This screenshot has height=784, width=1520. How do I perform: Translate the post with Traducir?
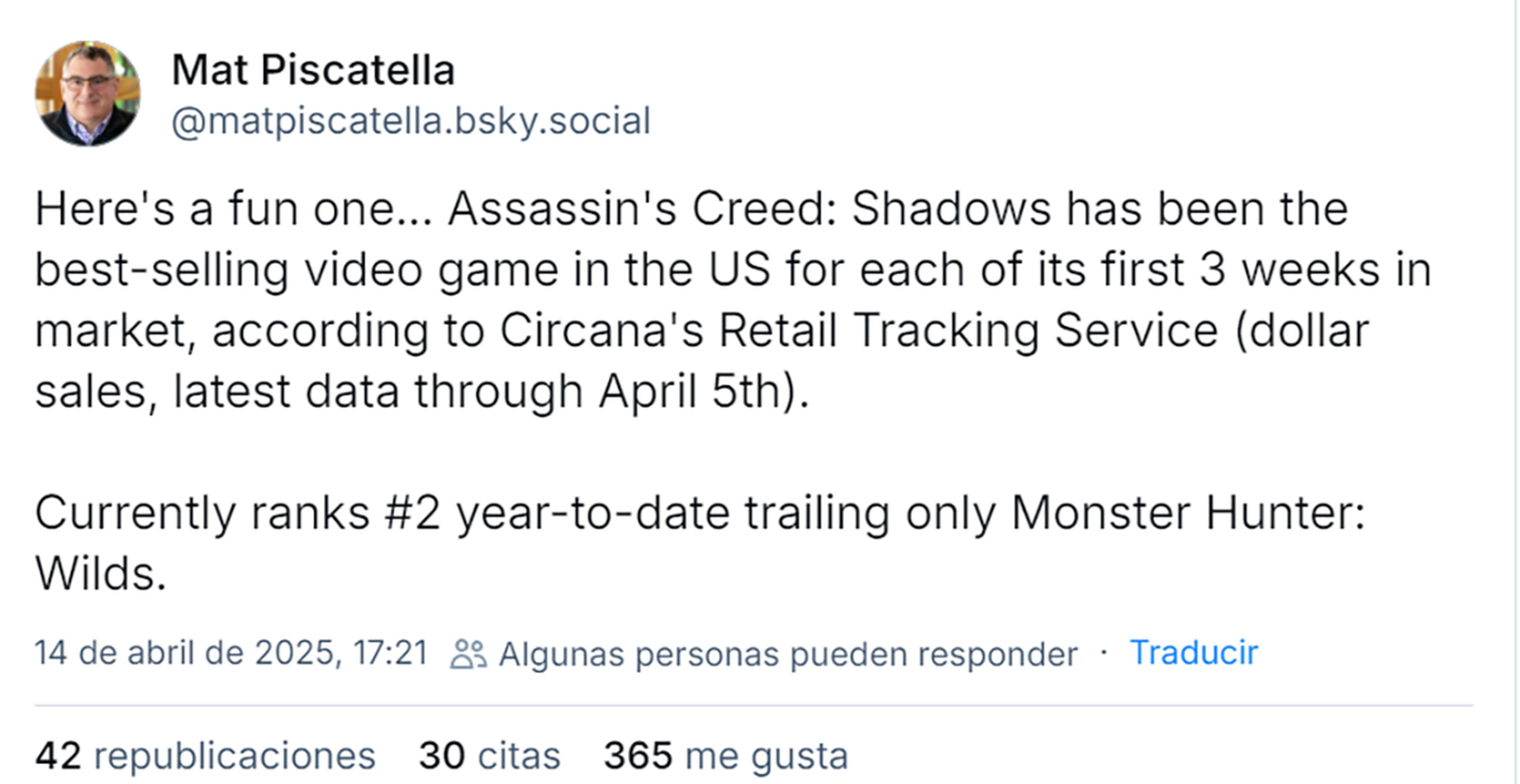tap(1193, 653)
